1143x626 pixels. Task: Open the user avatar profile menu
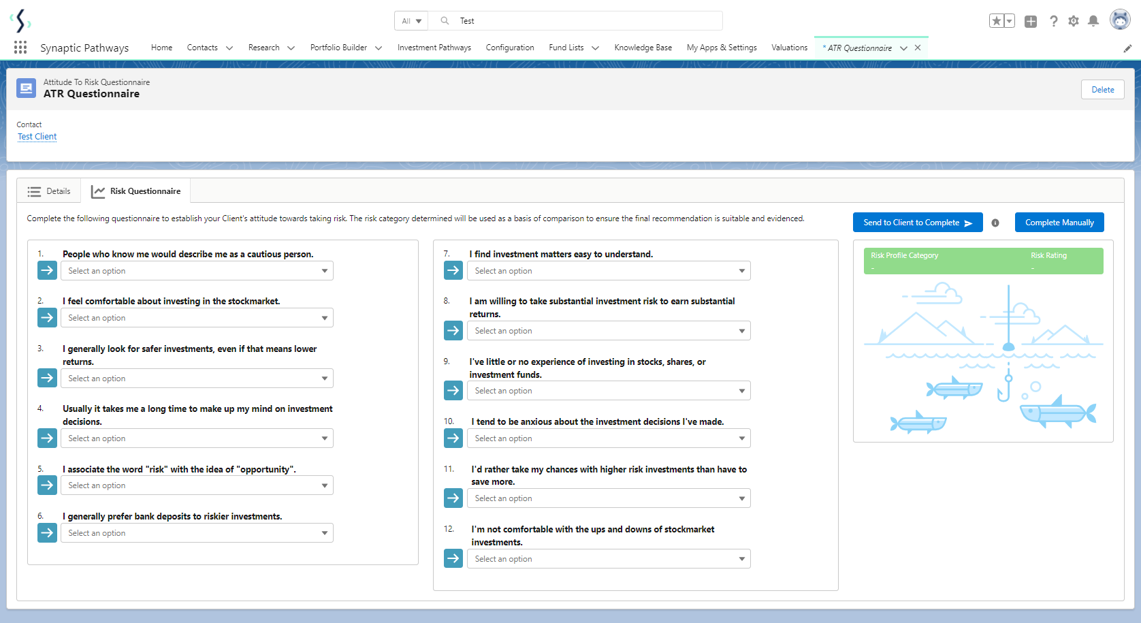[1120, 21]
